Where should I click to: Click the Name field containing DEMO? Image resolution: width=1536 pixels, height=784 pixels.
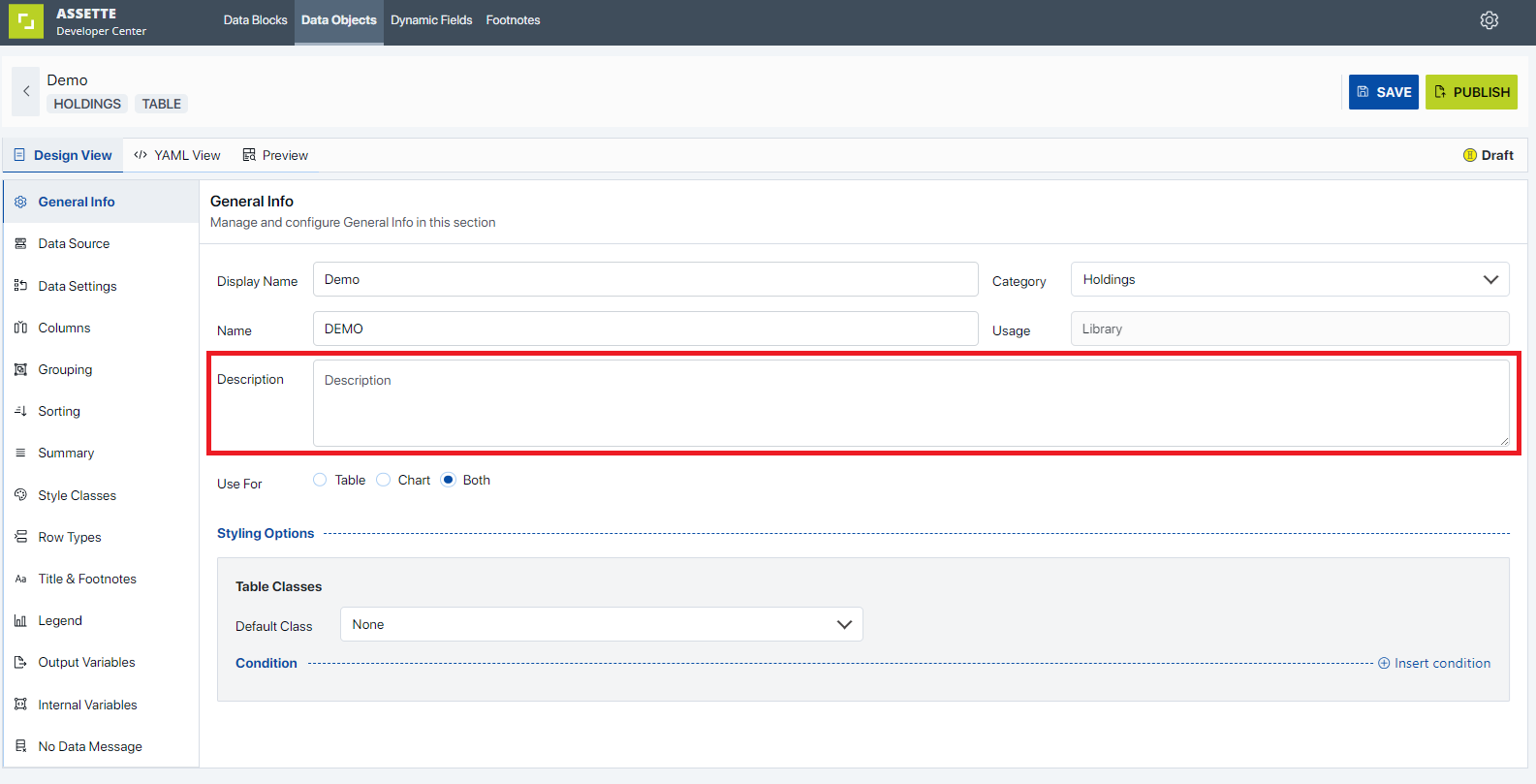coord(645,329)
